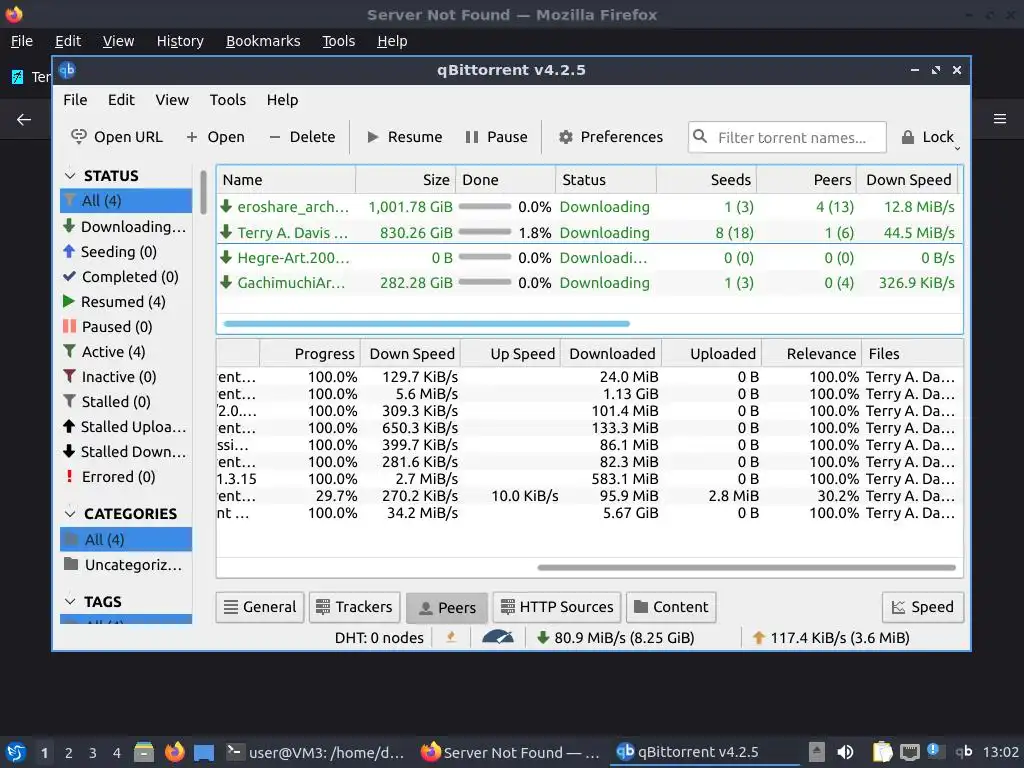Click DHT: 0 nodes in status bar
The height and width of the screenshot is (768, 1024).
tap(379, 638)
